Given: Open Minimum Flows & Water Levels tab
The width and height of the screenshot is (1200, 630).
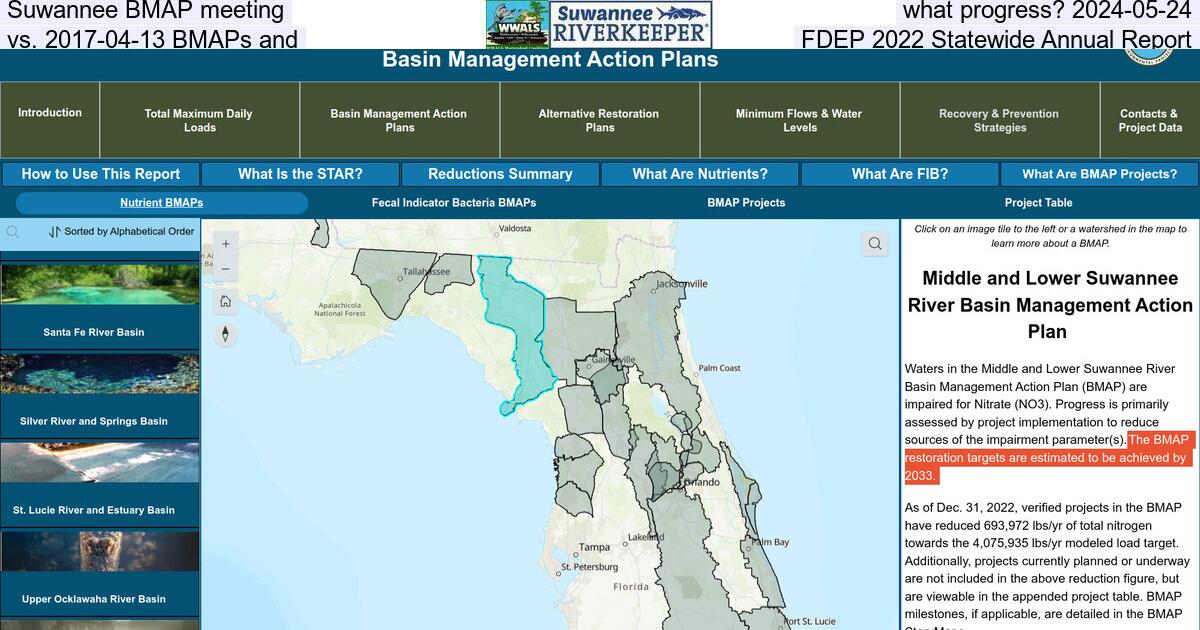Looking at the screenshot, I should click(799, 120).
